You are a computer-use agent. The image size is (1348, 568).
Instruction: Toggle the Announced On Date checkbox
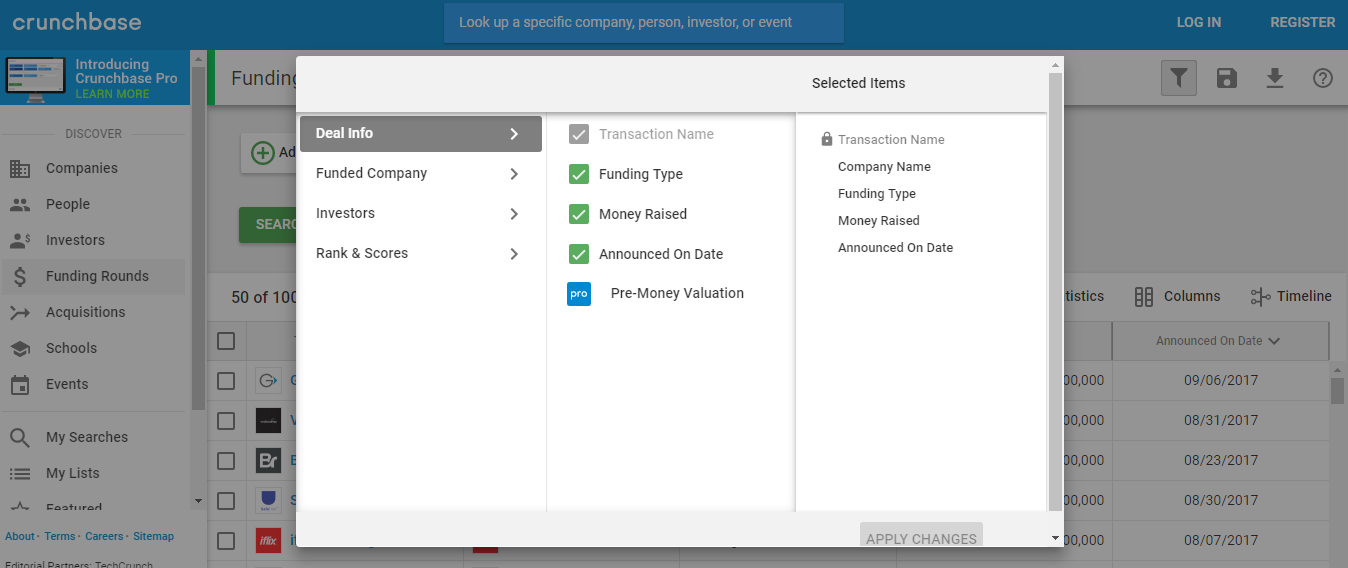click(x=579, y=254)
